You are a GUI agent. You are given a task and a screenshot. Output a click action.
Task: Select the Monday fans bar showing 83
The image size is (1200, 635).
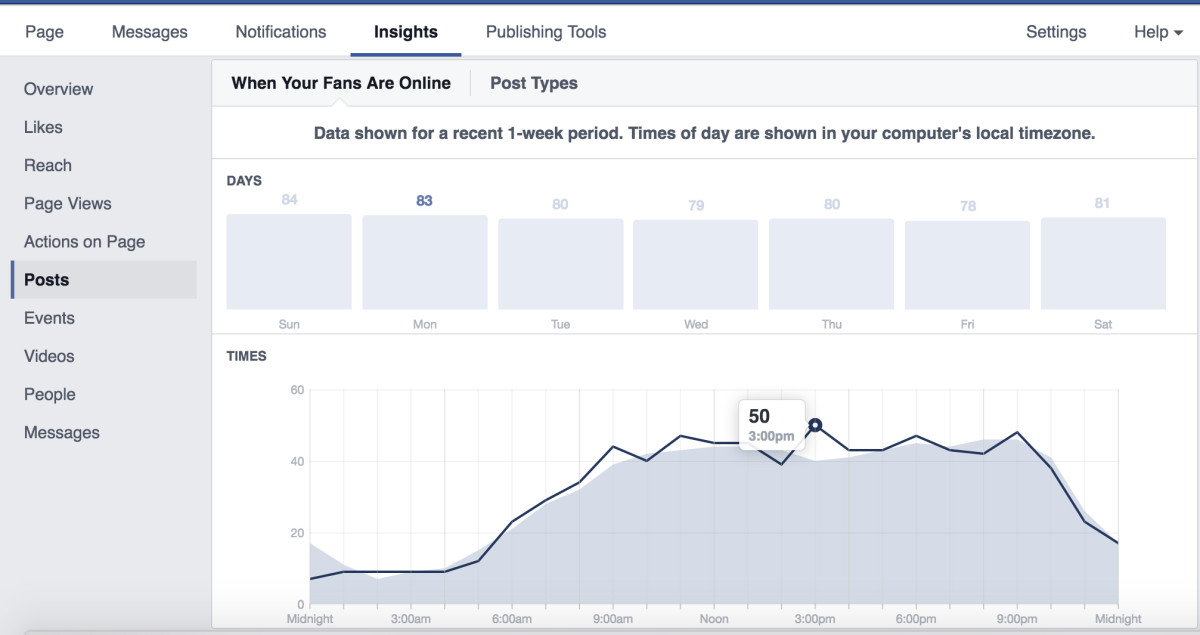(424, 261)
